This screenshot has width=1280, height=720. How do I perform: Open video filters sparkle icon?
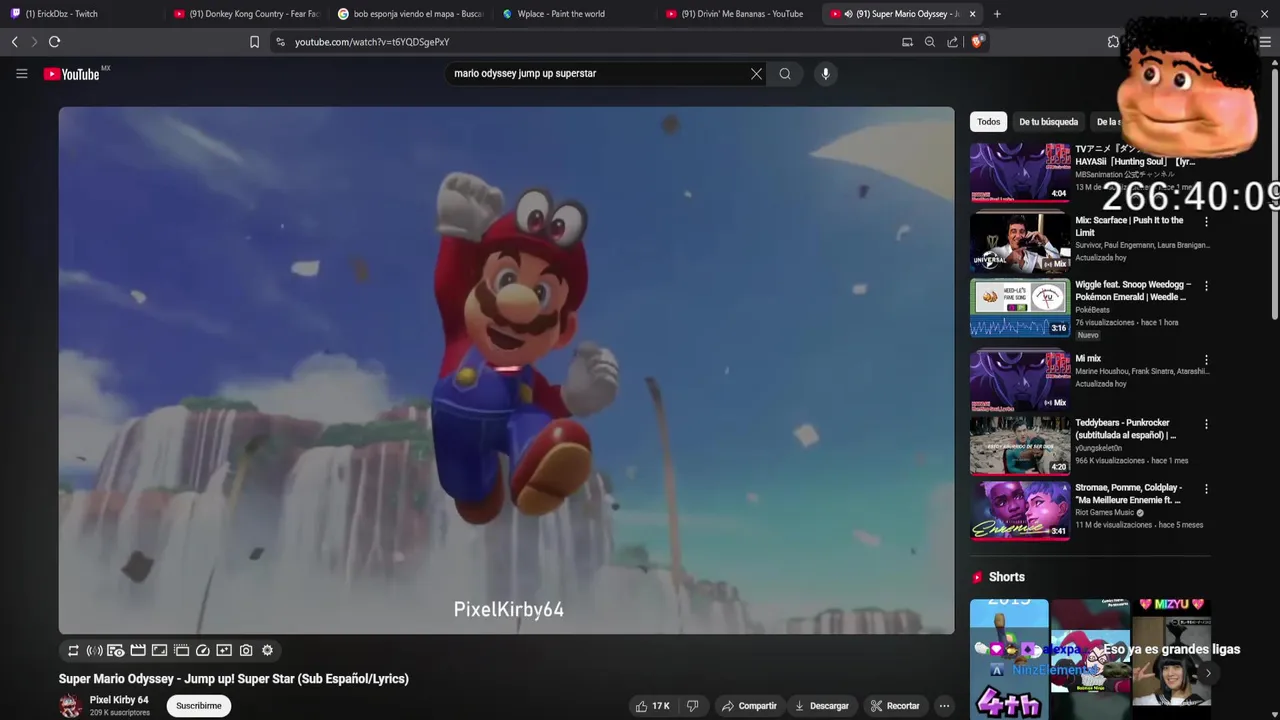(224, 650)
